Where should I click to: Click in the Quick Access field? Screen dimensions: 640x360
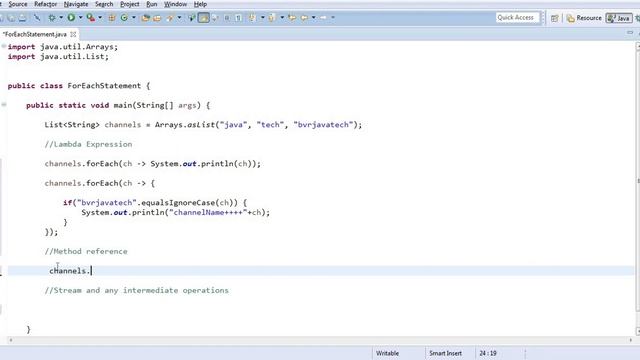coord(517,18)
